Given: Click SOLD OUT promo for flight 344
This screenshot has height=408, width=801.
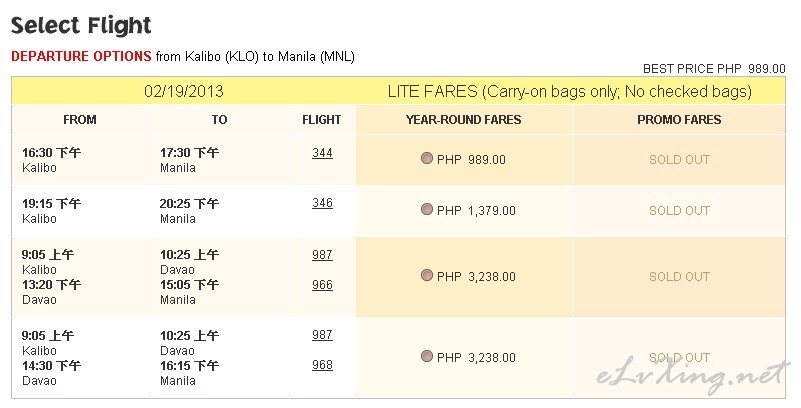Looking at the screenshot, I should point(679,159).
